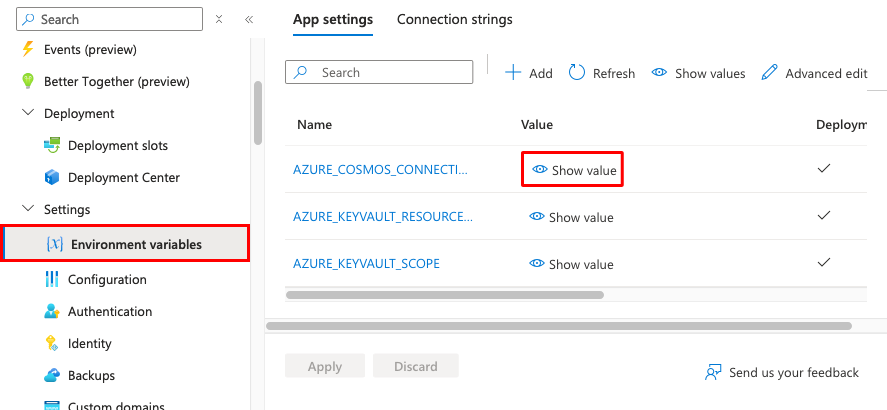Open Deployment slots icon
The width and height of the screenshot is (887, 410).
[52, 145]
